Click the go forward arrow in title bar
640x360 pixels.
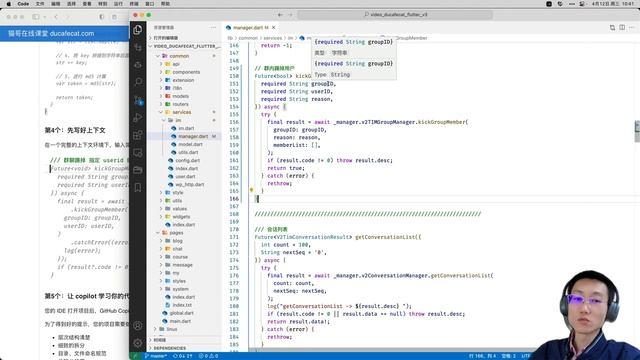click(x=291, y=15)
